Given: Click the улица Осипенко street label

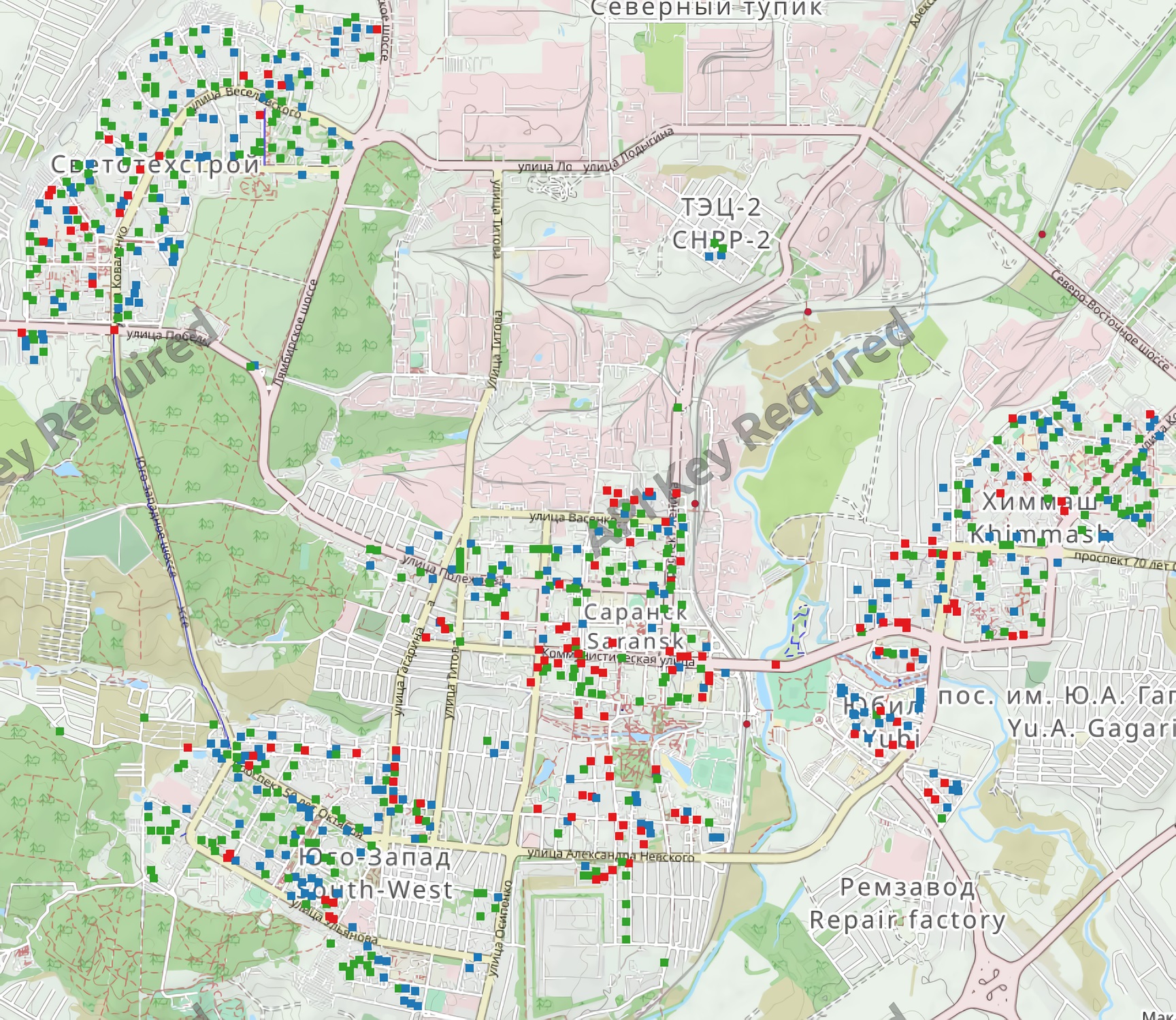Looking at the screenshot, I should [x=499, y=929].
